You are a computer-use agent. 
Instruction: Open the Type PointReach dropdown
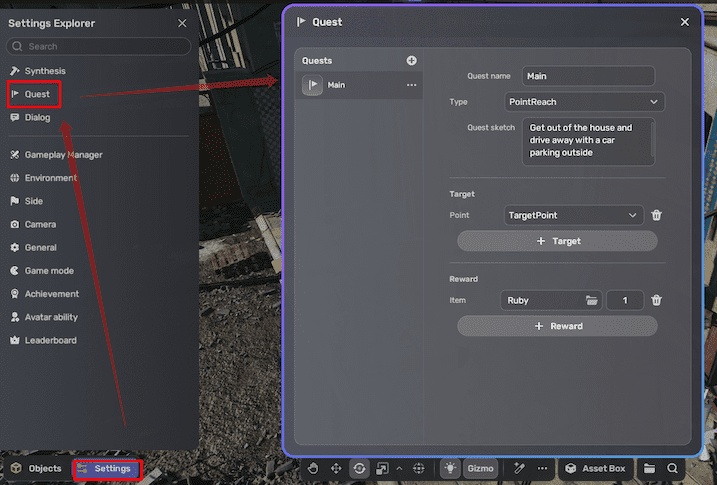(584, 102)
